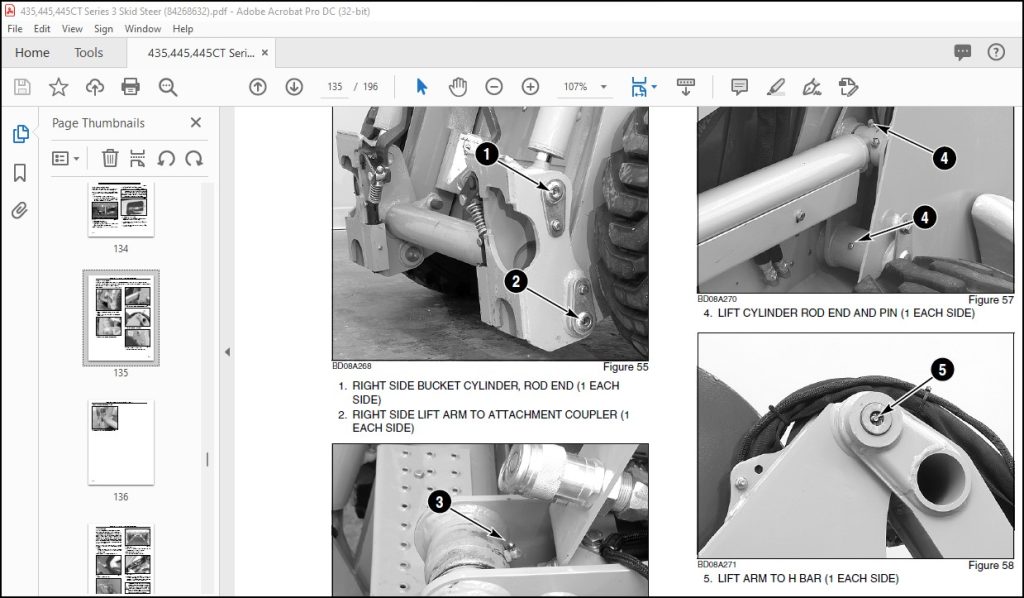The image size is (1024, 598).
Task: Click the thumbnail panel scrollbar handle
Action: click(x=207, y=460)
